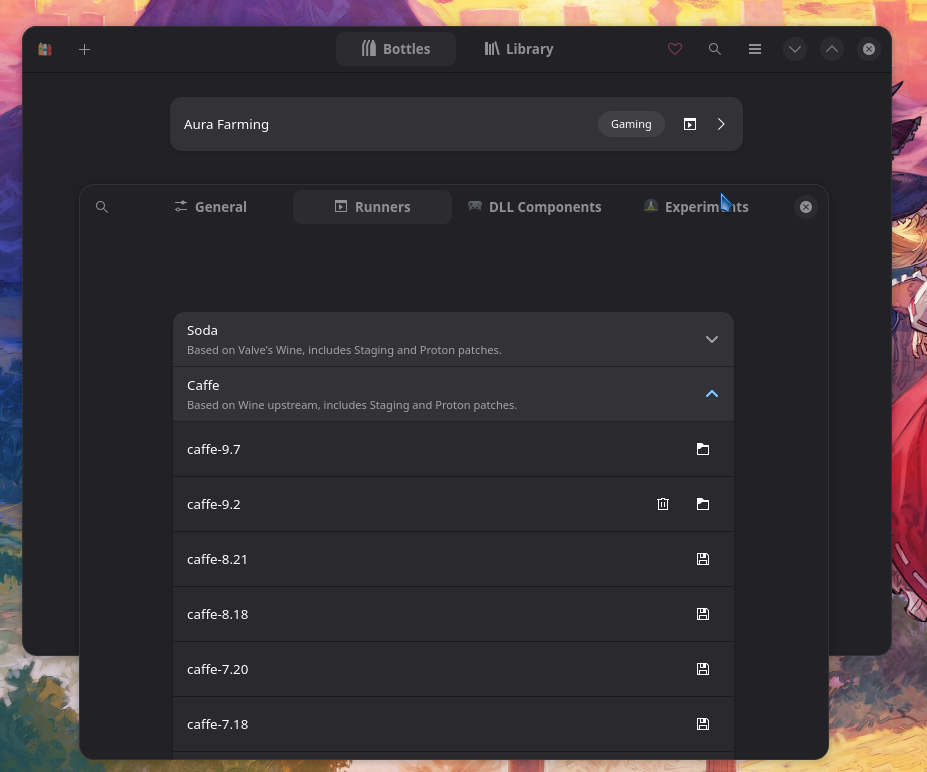Close the preferences dialog
Screen dimensions: 927x772
pos(806,207)
